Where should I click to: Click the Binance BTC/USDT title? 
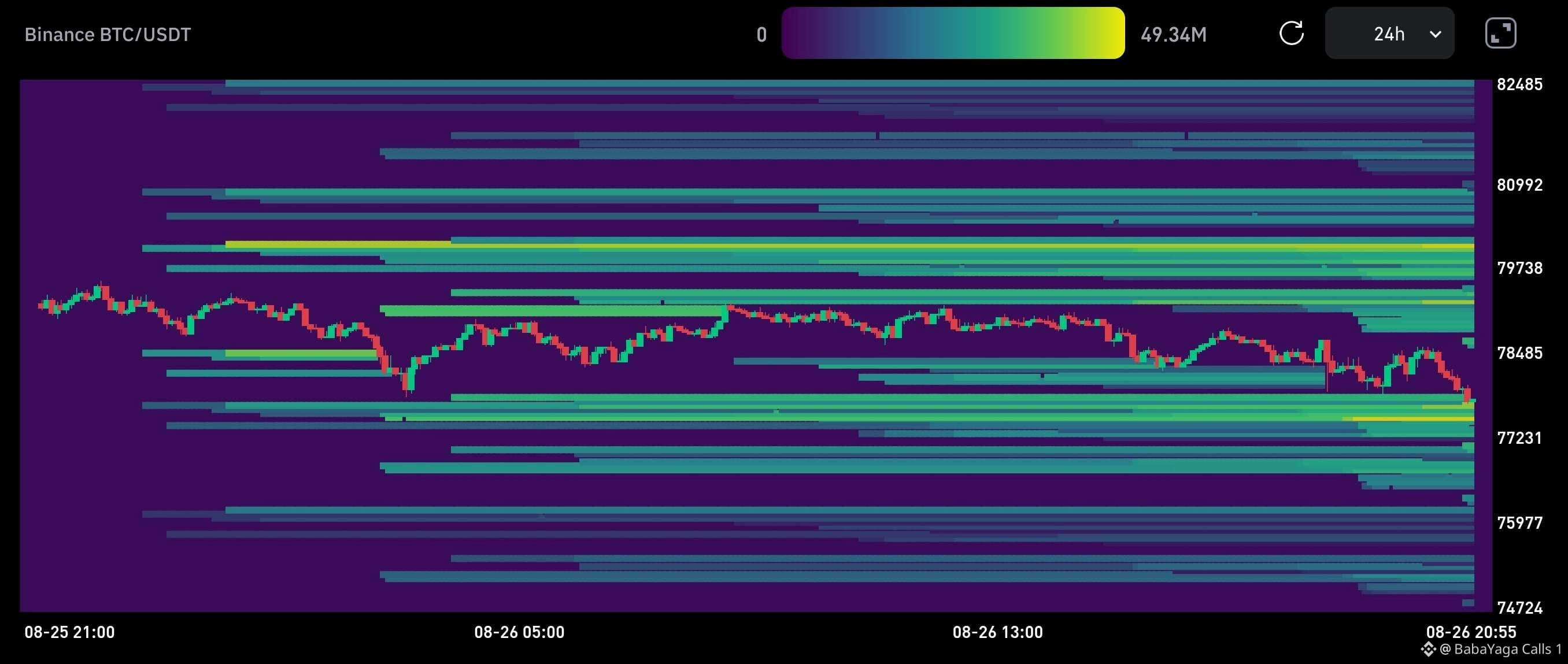coord(108,34)
